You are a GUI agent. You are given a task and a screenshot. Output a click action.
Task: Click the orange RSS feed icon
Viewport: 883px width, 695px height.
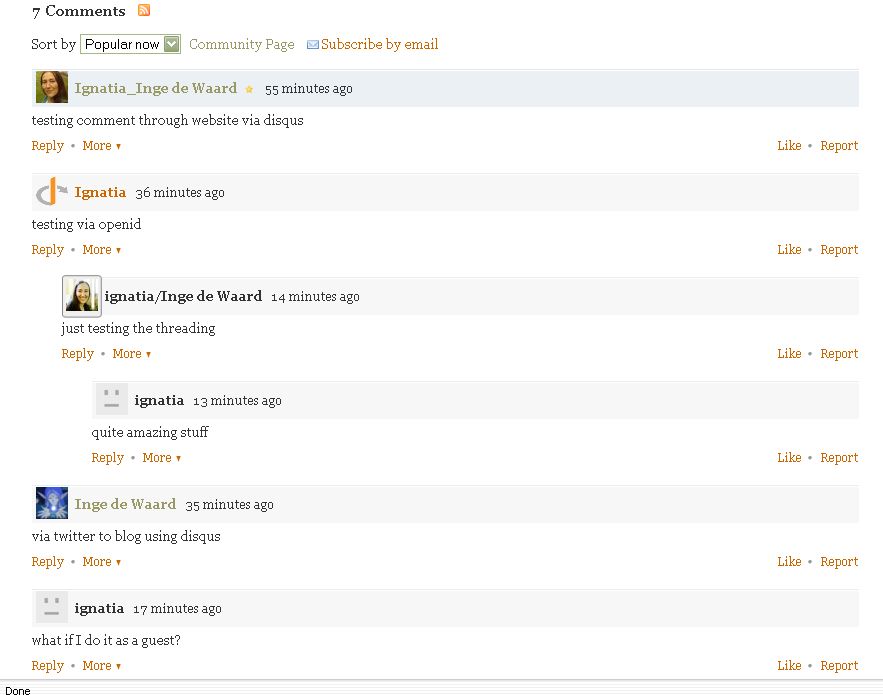[x=144, y=11]
